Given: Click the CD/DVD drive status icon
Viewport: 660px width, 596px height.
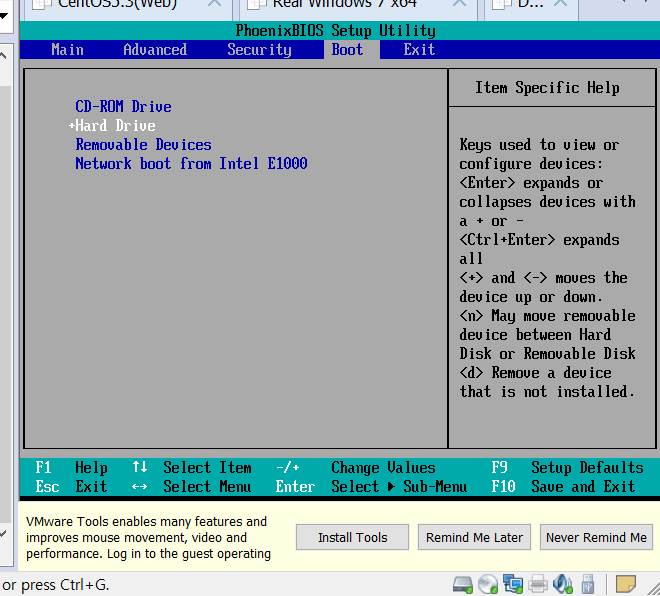Looking at the screenshot, I should [x=488, y=584].
